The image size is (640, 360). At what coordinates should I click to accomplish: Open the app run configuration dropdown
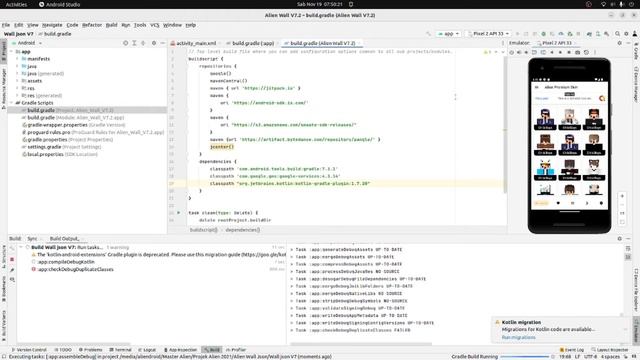point(449,34)
